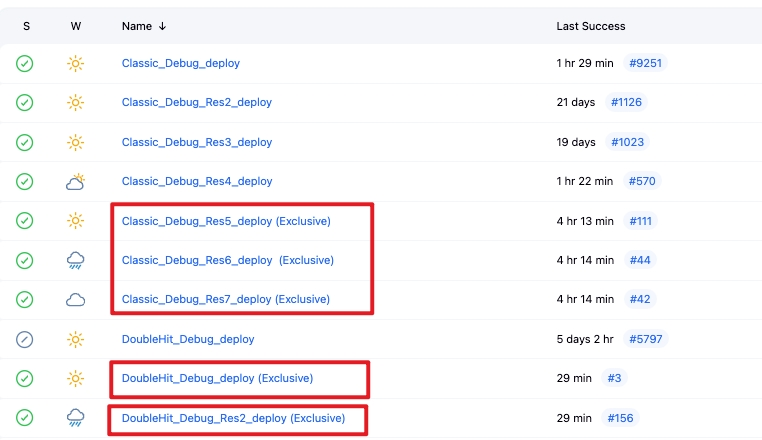Open DoubleHit_Debug_Res2_deploy (Exclusive) job
762x440 pixels.
coord(233,418)
